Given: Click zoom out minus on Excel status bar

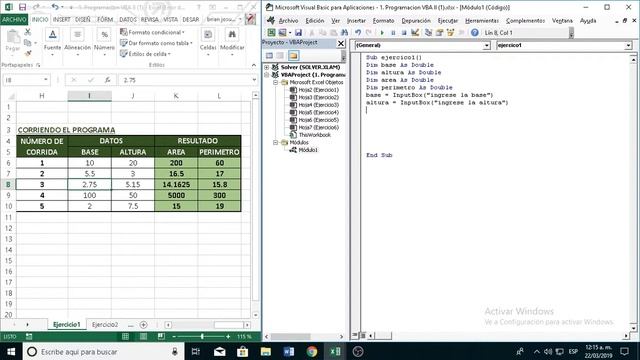Looking at the screenshot, I should [174, 337].
